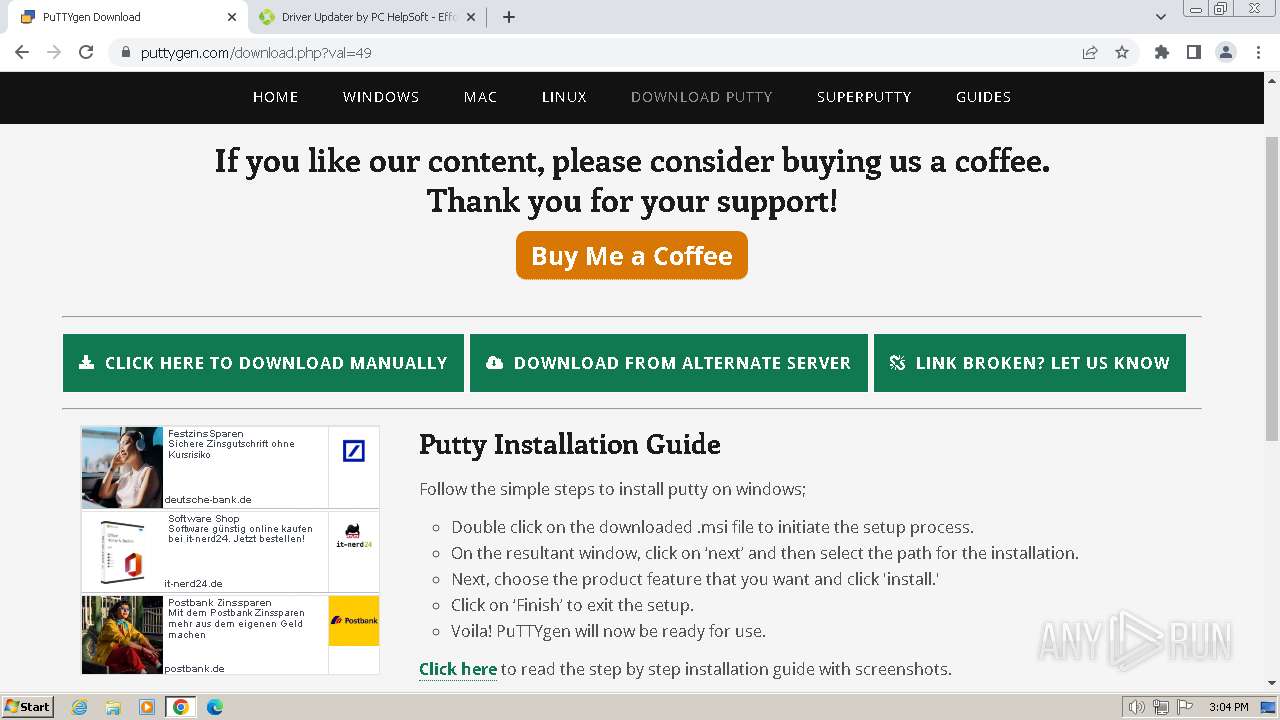Click Here To Download Manually button
1280x720 pixels.
(263, 363)
